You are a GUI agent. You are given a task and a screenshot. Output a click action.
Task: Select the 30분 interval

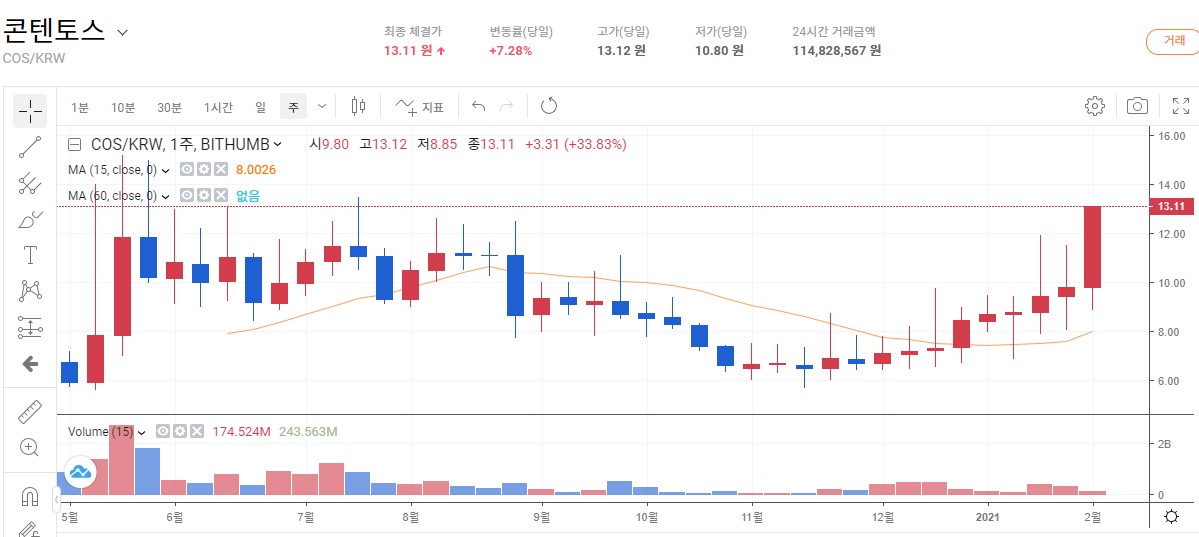(x=170, y=107)
